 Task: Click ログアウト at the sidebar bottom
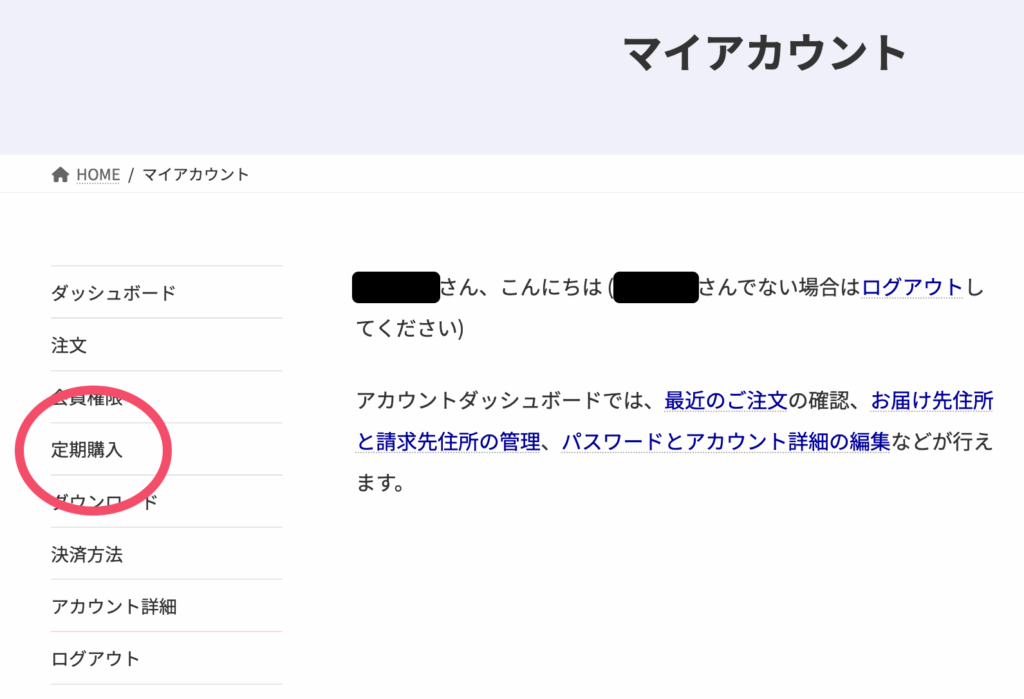tap(96, 658)
